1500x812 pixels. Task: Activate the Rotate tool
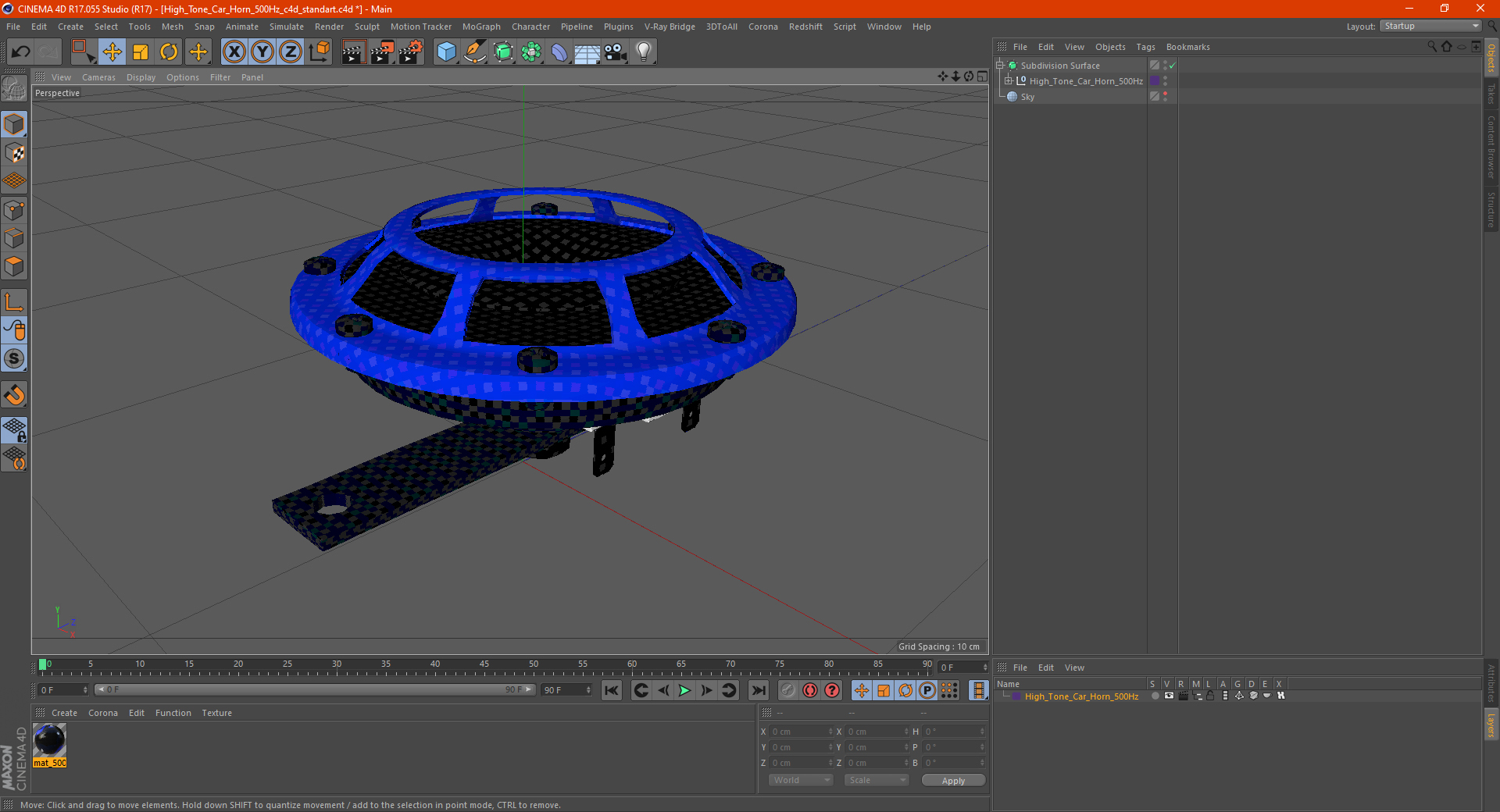coord(169,52)
